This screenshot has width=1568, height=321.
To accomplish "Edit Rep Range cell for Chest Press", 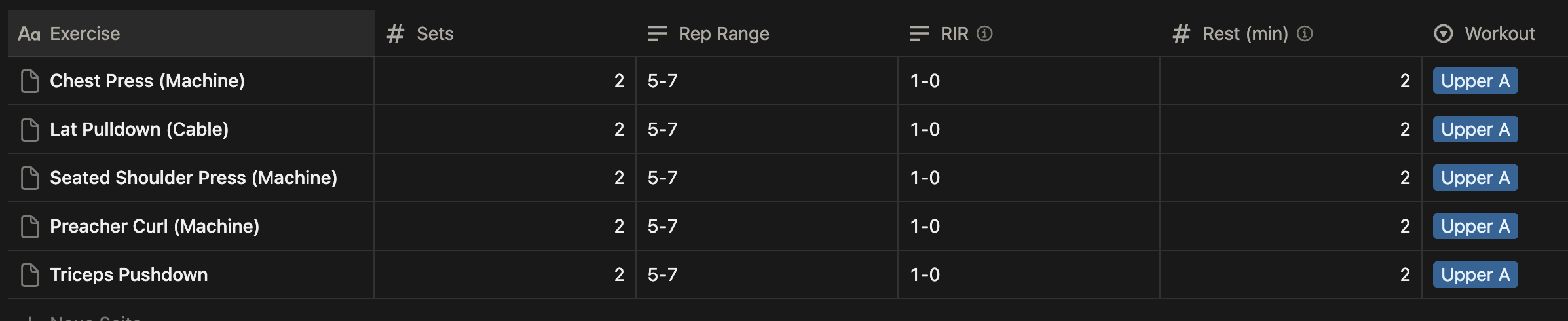I will coord(766,81).
